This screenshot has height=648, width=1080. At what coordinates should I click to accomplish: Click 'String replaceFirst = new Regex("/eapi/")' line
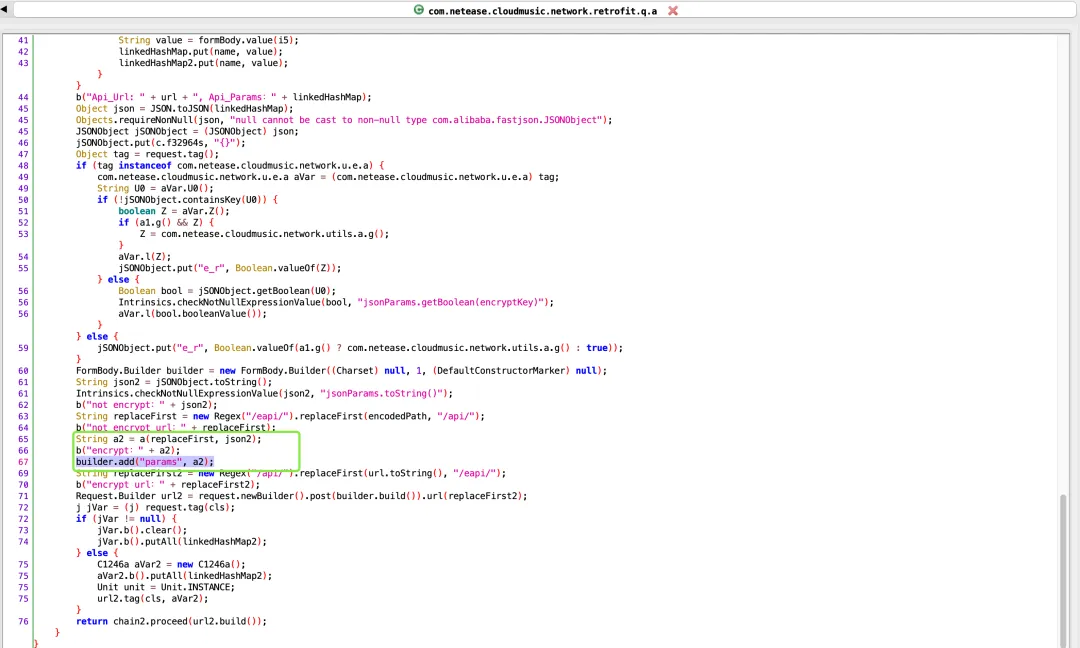point(280,416)
